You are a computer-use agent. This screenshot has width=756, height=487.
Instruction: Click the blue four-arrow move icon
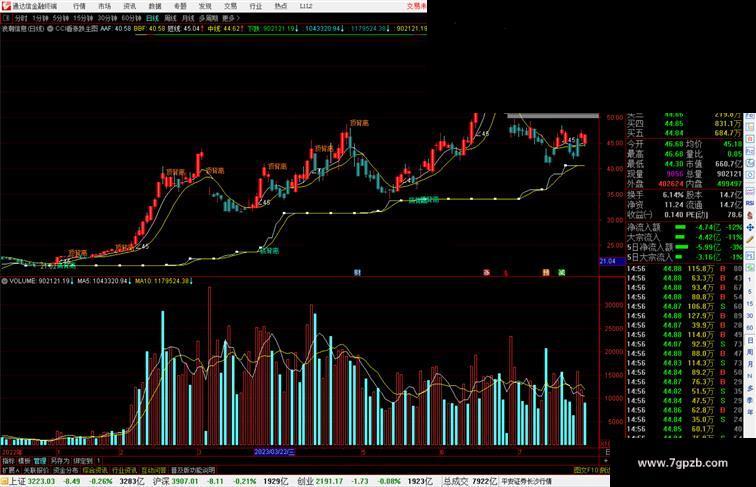750,227
